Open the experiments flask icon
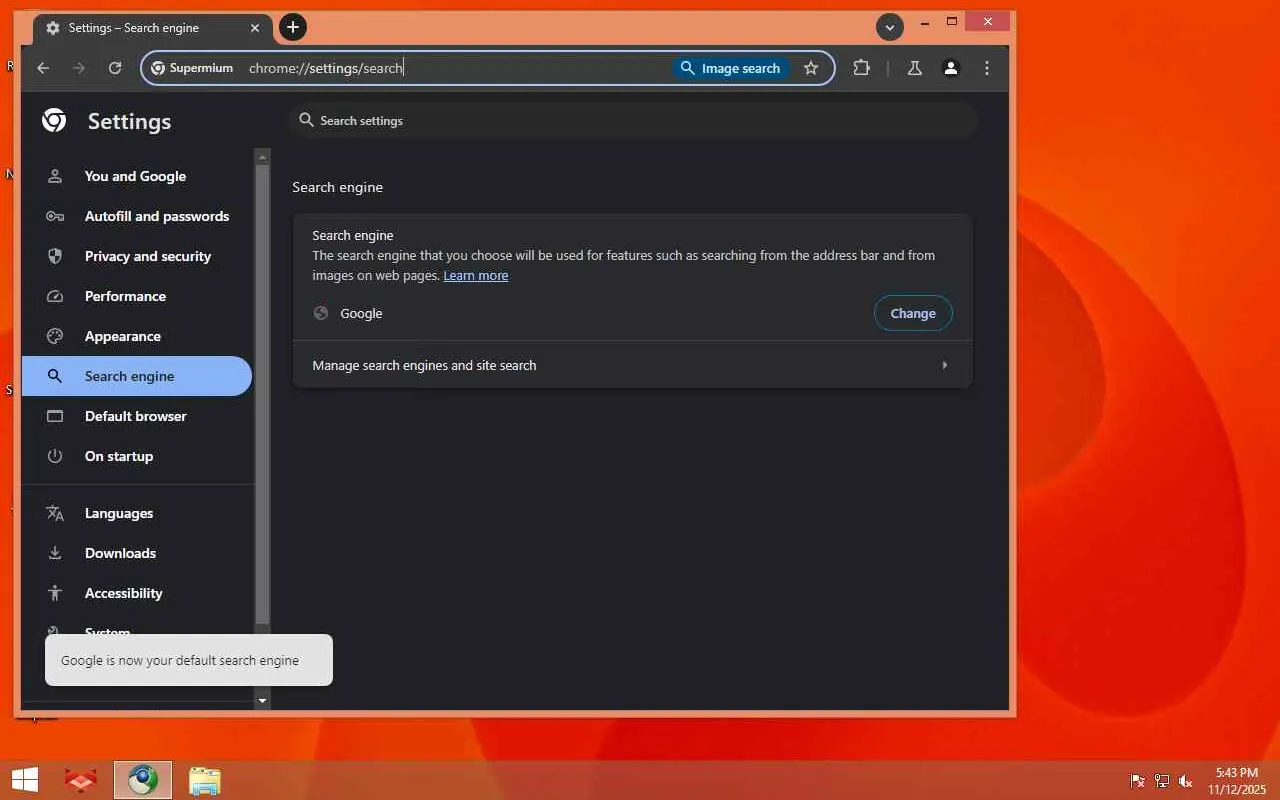The width and height of the screenshot is (1280, 800). [x=914, y=68]
